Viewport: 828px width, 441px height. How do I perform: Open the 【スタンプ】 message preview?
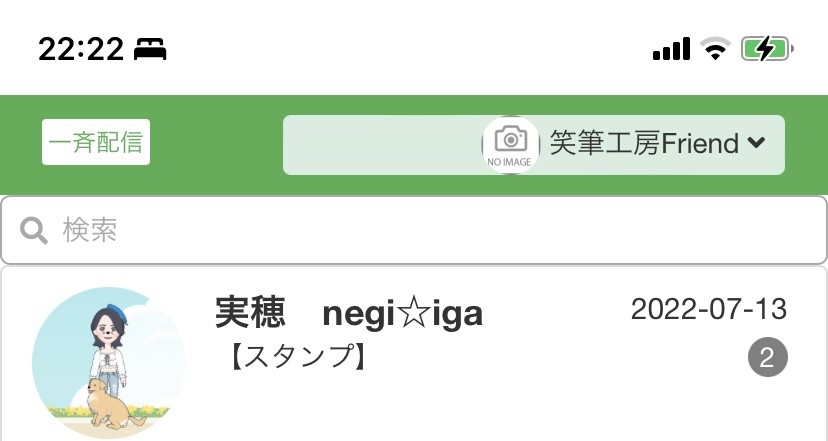coord(298,356)
